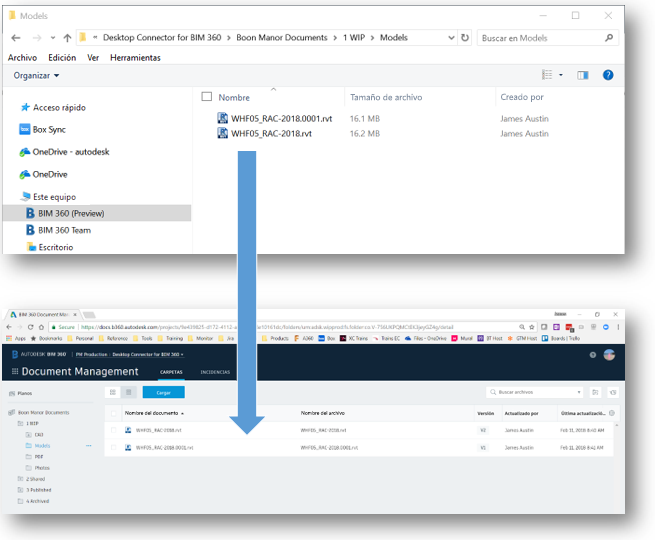Switch to list view in Document Management
The image size is (655, 540).
click(x=129, y=392)
